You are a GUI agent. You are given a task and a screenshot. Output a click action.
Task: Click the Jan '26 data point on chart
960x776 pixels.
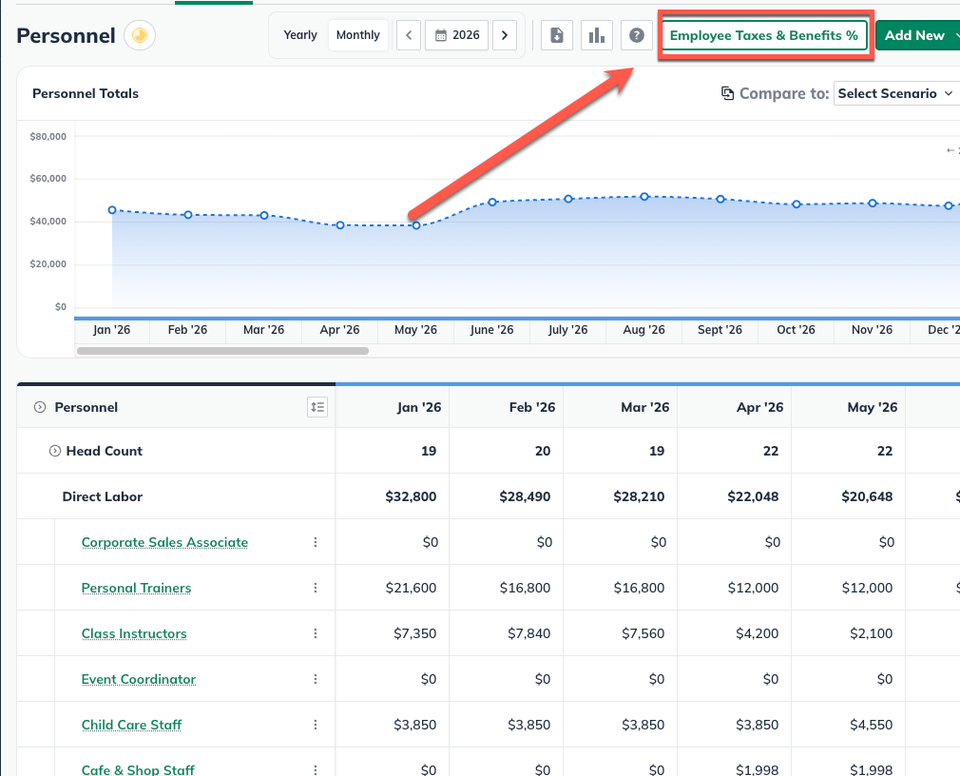[112, 210]
